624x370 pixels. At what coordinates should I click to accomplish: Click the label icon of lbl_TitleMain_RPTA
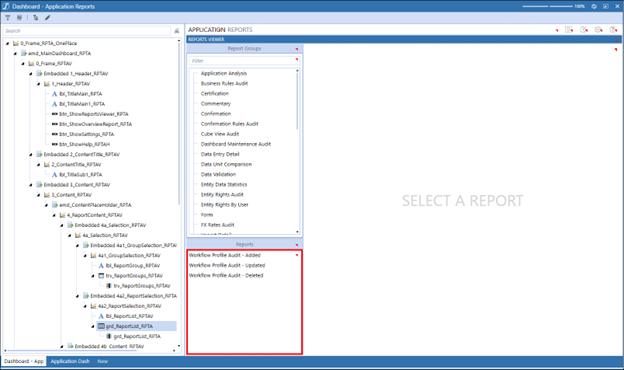click(x=55, y=94)
